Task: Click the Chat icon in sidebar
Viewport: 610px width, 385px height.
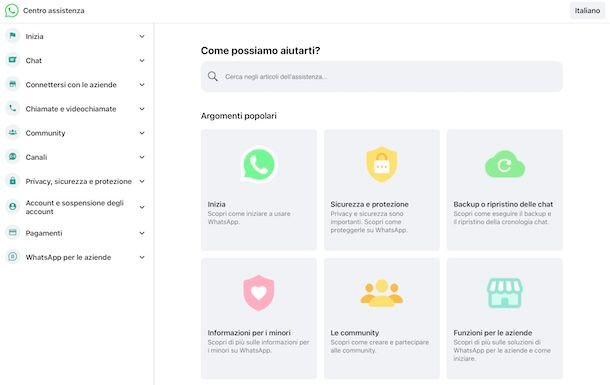Action: pyautogui.click(x=12, y=60)
